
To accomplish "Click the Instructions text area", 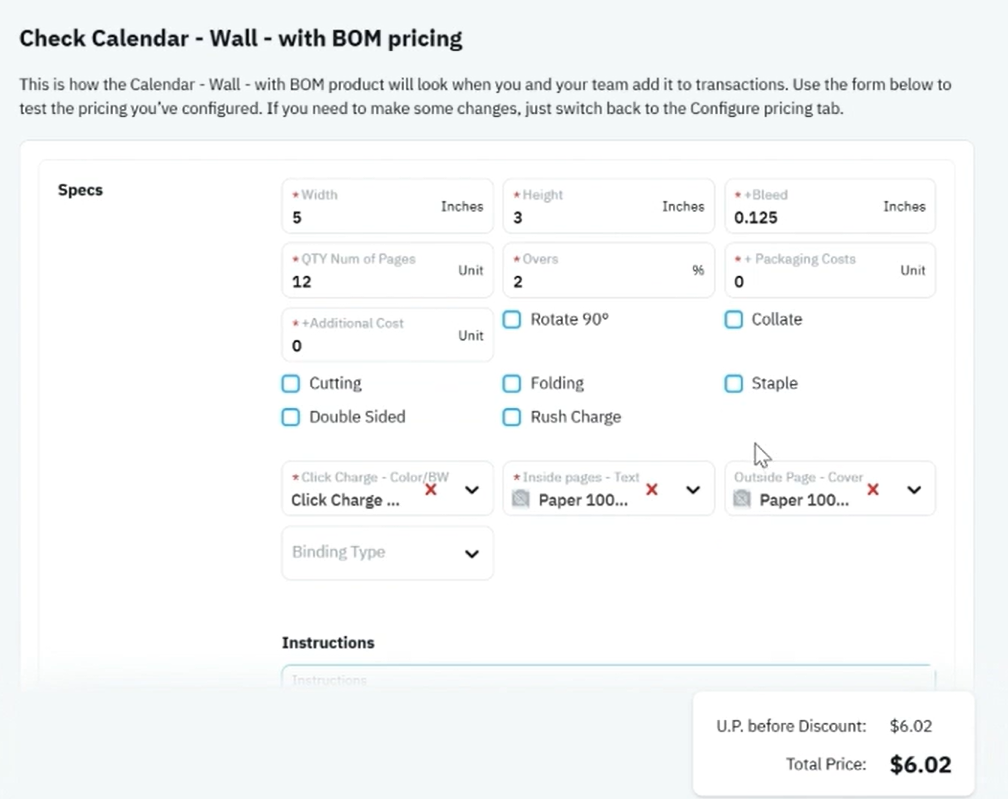I will coord(608,678).
